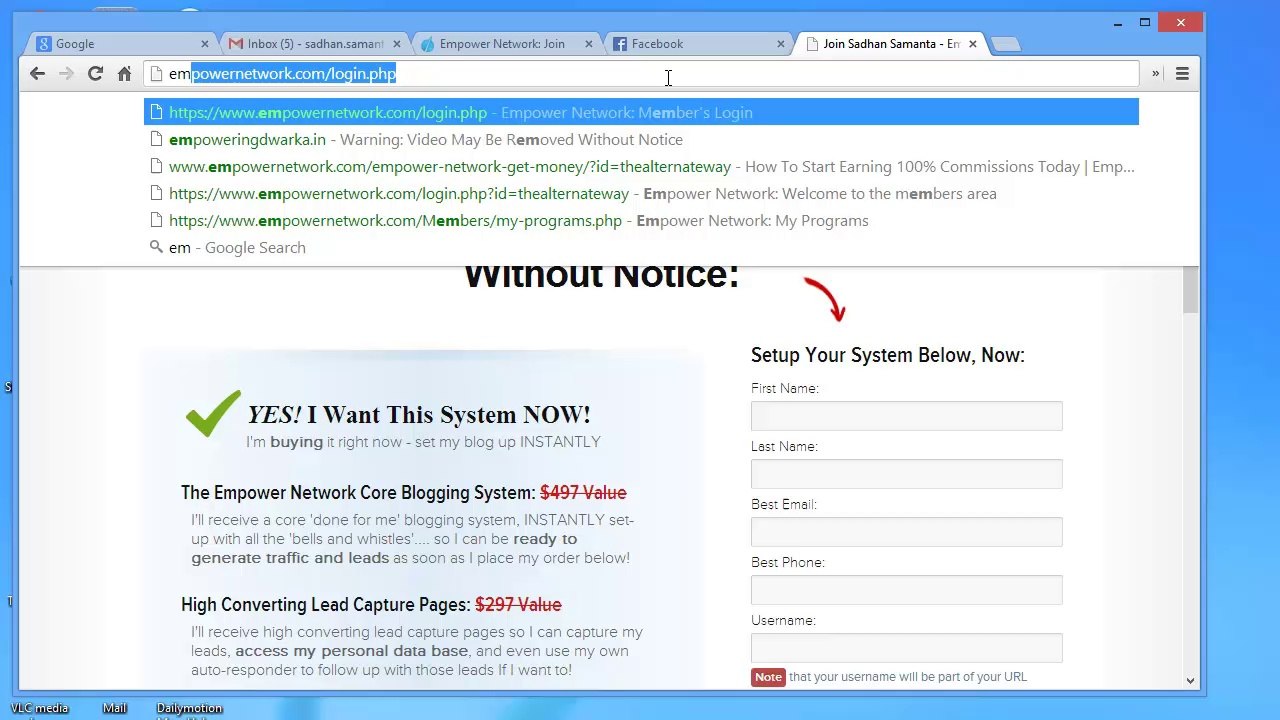Screen dimensions: 1280x720
Task: Click the '$297 Value' struck-through price
Action: tap(518, 605)
